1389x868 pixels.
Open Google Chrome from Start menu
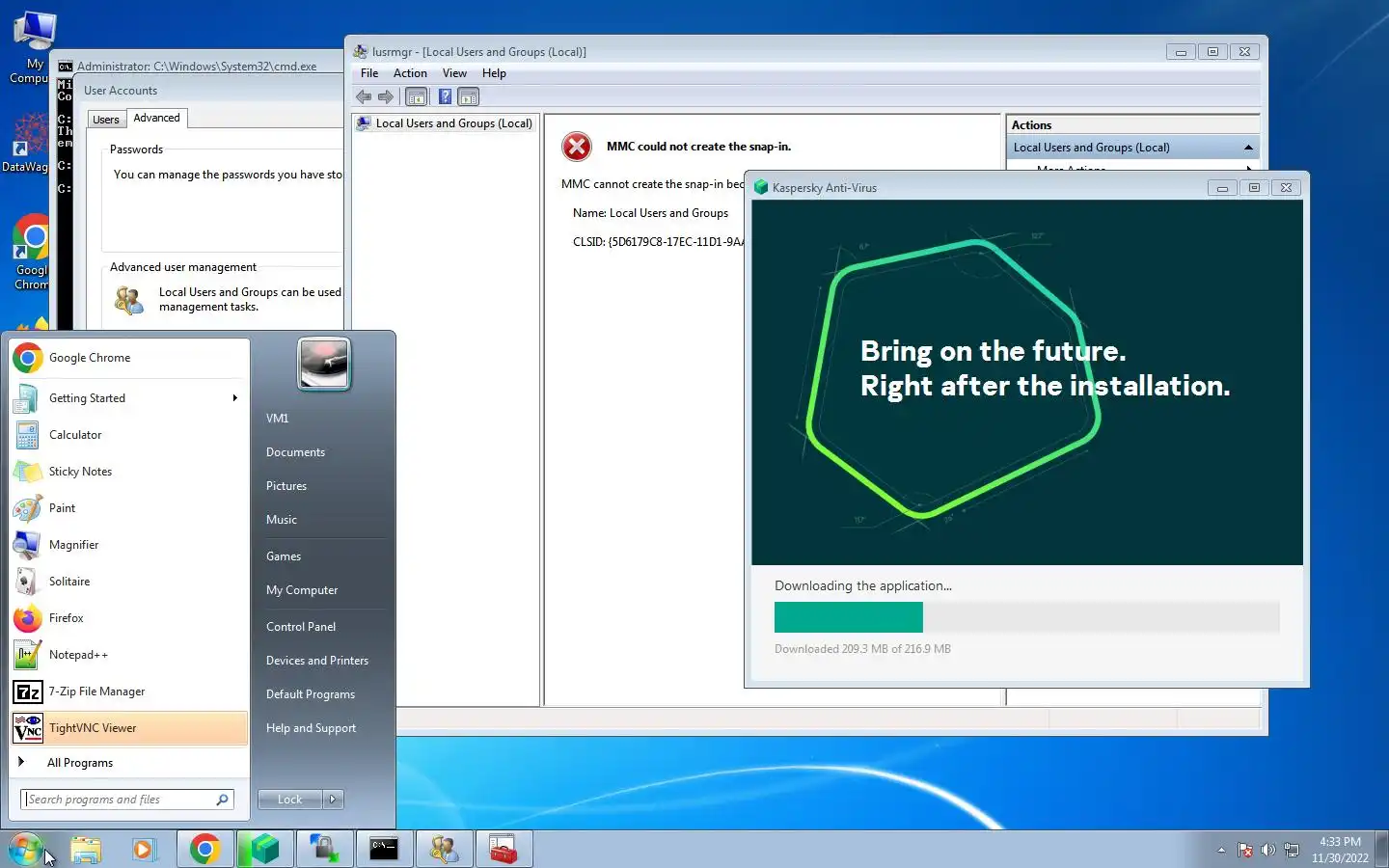(129, 358)
